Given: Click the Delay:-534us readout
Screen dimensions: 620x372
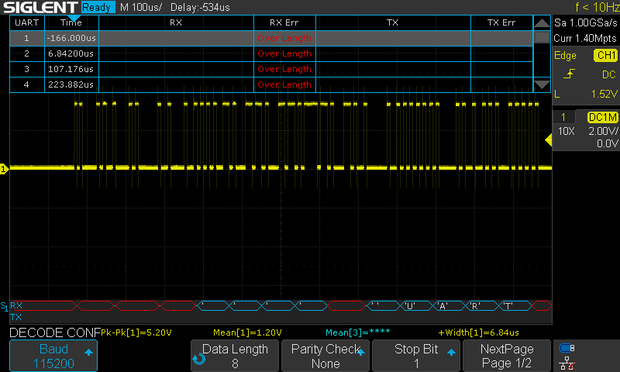Looking at the screenshot, I should (x=200, y=7).
